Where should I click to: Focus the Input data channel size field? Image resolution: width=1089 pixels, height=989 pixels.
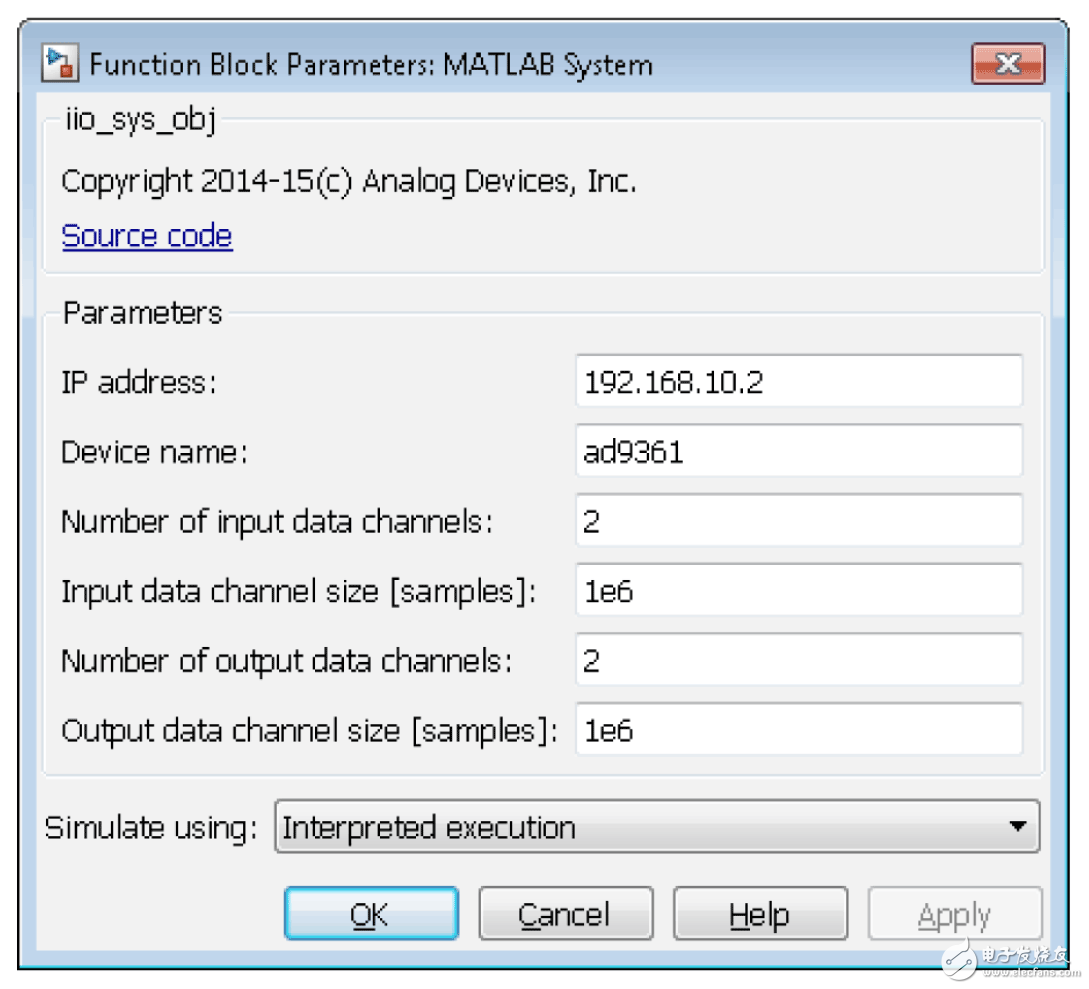tap(798, 591)
